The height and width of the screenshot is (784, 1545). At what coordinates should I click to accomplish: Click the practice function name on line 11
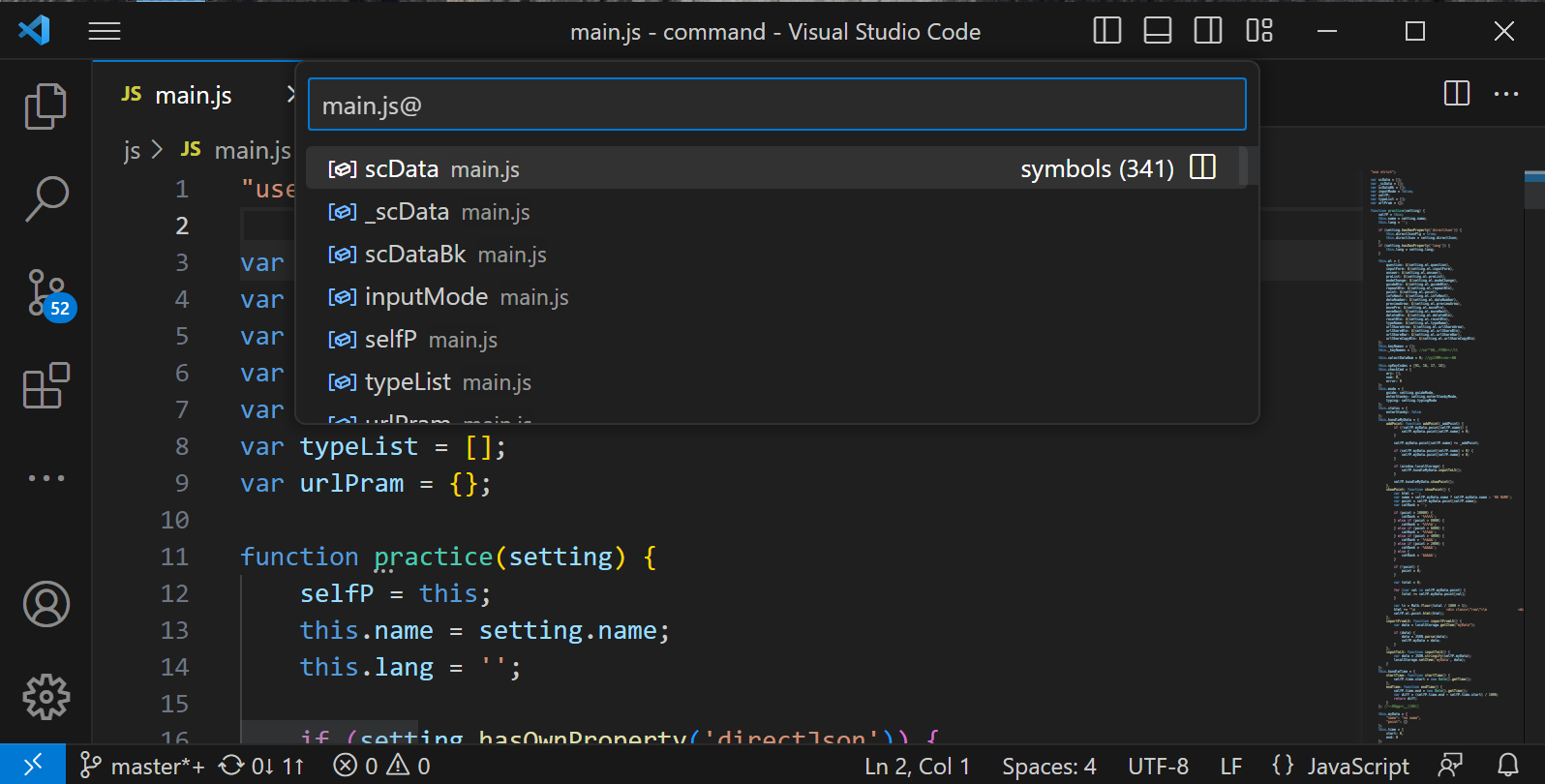tap(433, 557)
